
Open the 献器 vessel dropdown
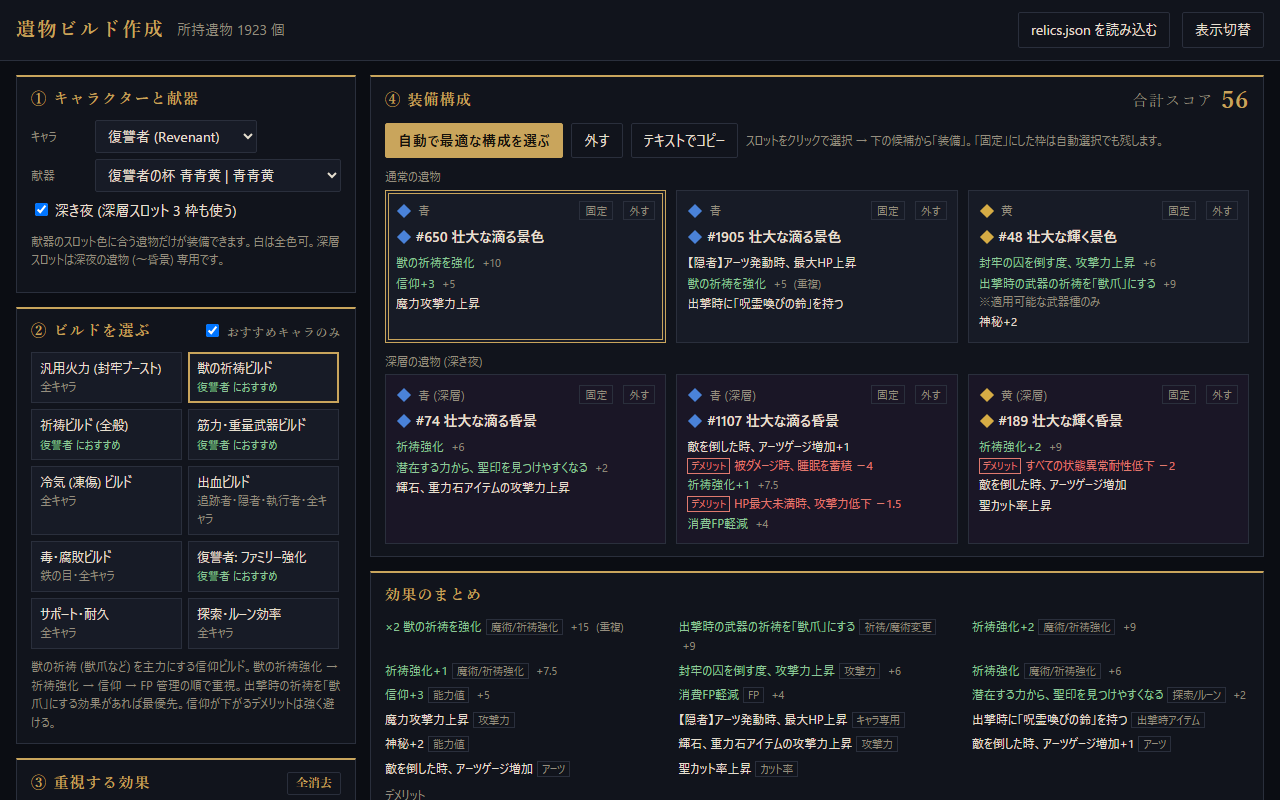tap(218, 175)
